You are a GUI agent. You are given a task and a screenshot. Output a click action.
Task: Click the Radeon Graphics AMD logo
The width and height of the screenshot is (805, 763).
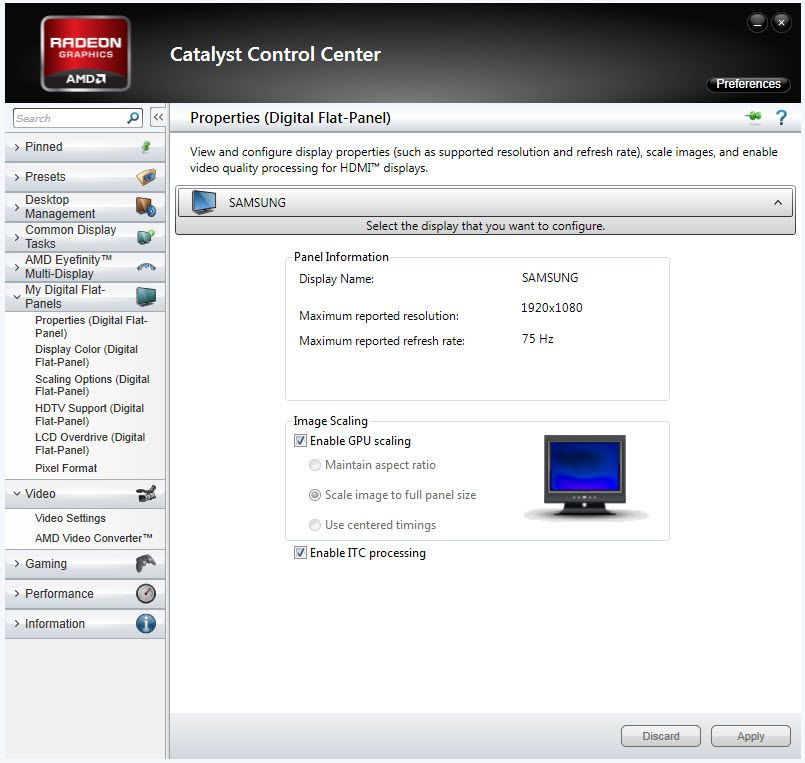86,53
